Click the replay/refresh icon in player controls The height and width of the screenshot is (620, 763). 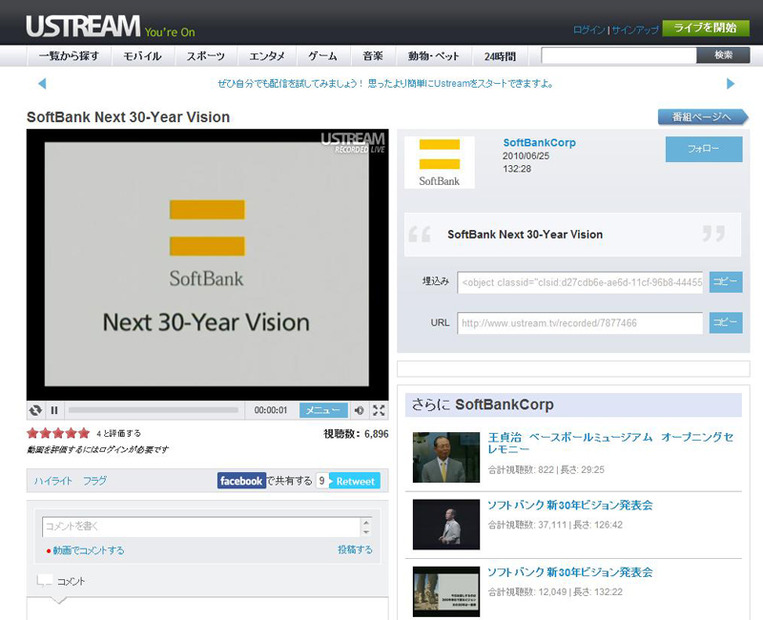click(36, 410)
